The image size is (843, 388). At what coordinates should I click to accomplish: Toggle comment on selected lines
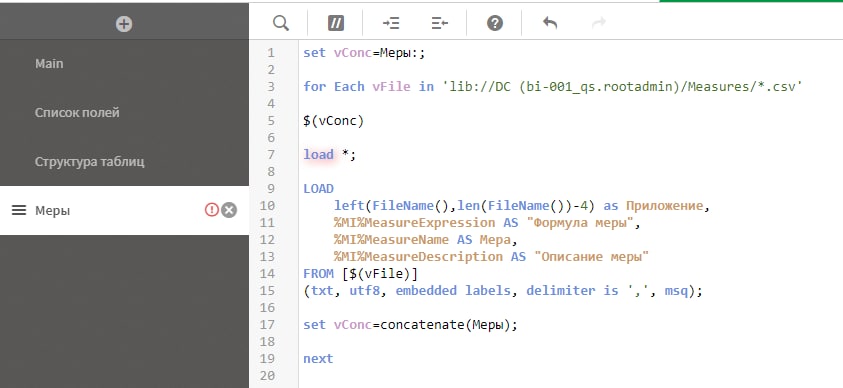tap(335, 23)
